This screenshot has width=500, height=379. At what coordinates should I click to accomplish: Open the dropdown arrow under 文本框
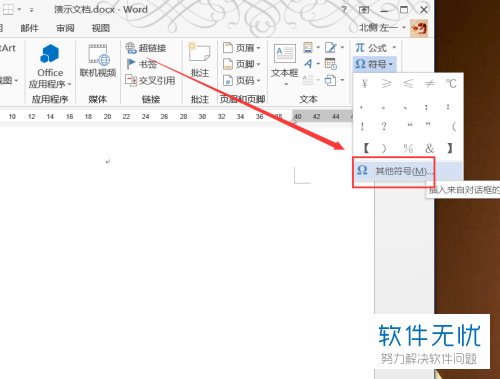click(286, 84)
